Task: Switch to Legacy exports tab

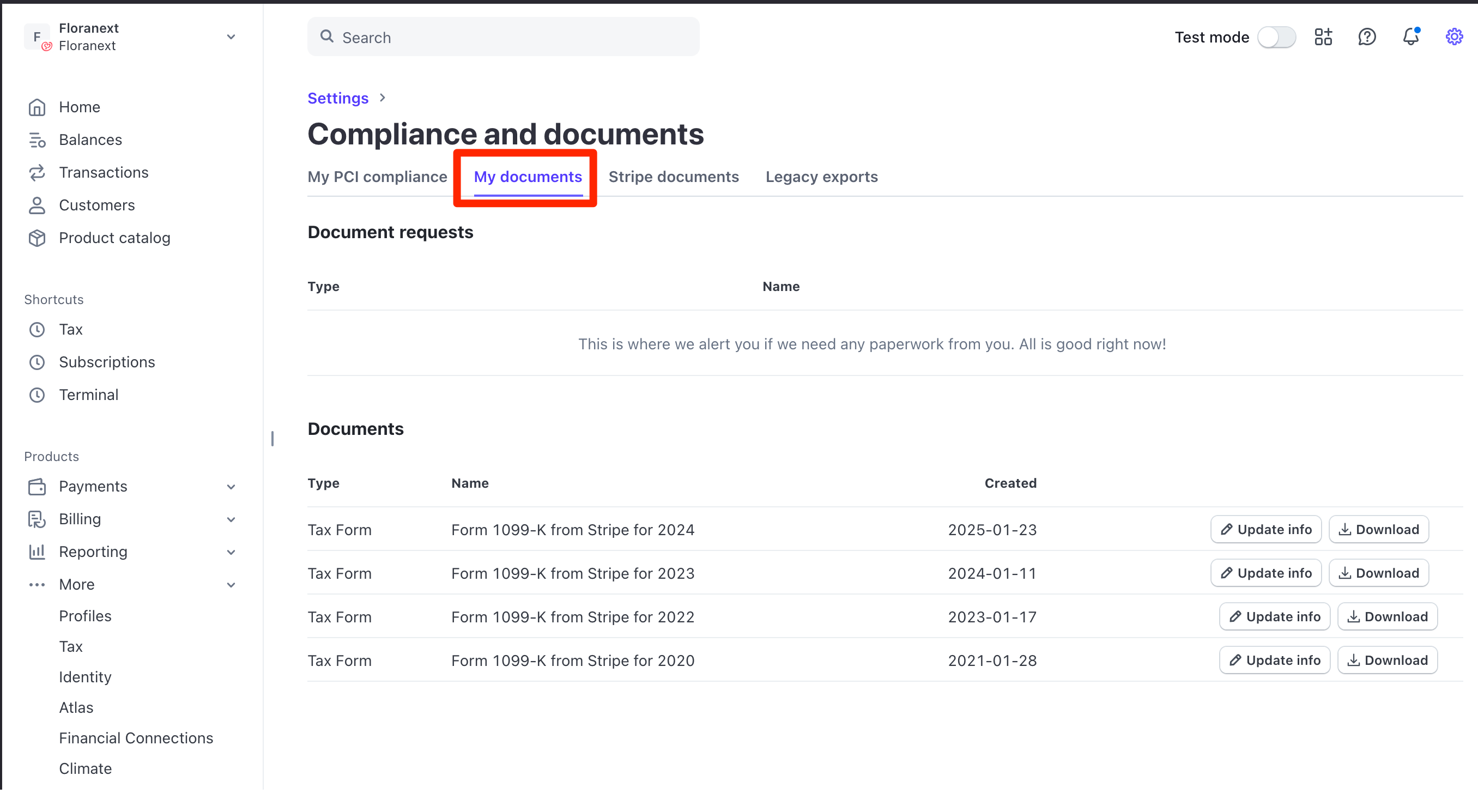Action: (x=821, y=177)
